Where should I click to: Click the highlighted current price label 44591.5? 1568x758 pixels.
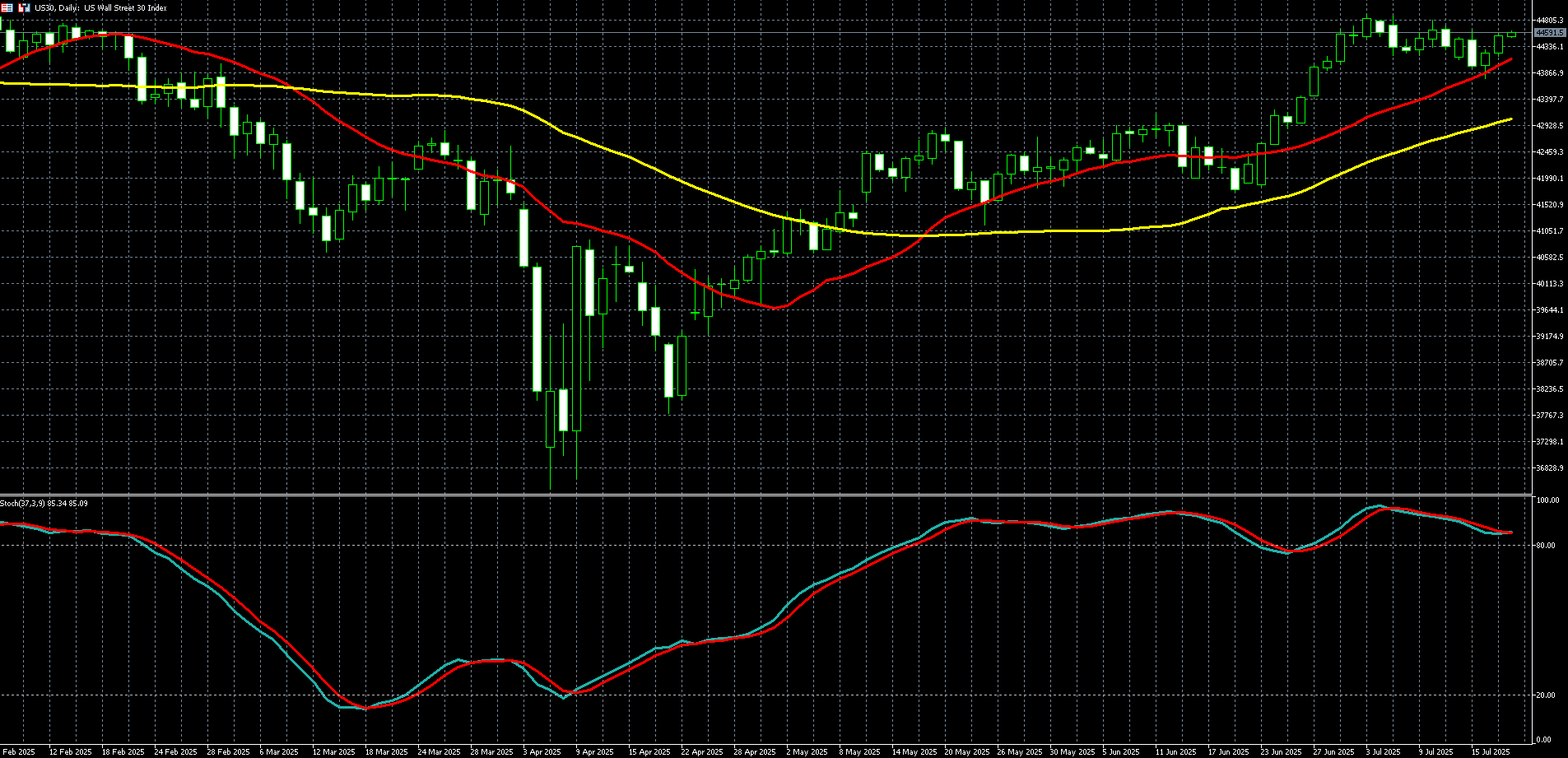[1550, 33]
